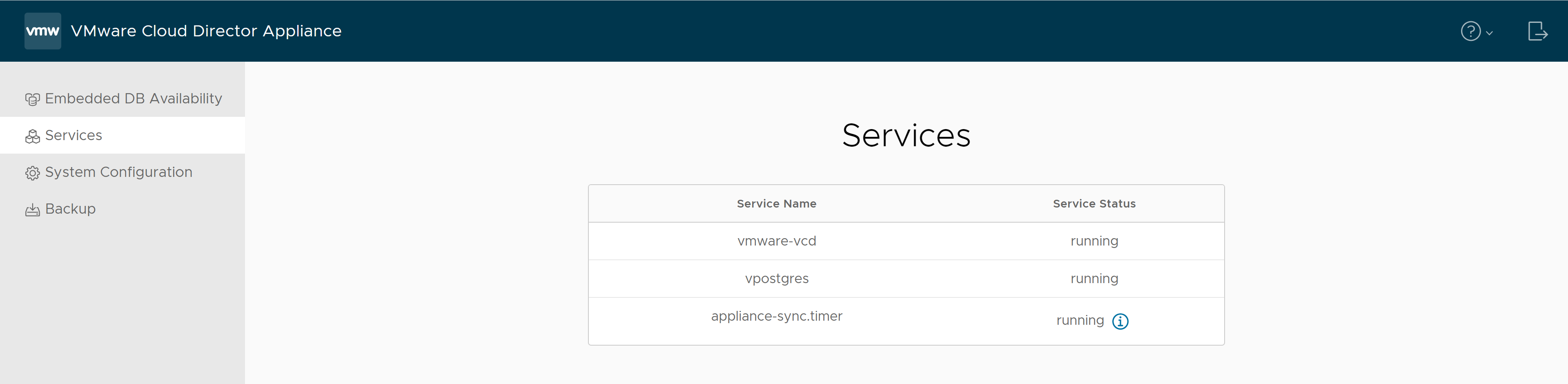1568x384 pixels.
Task: Select the vmware-vcd service name cell
Action: 776,241
